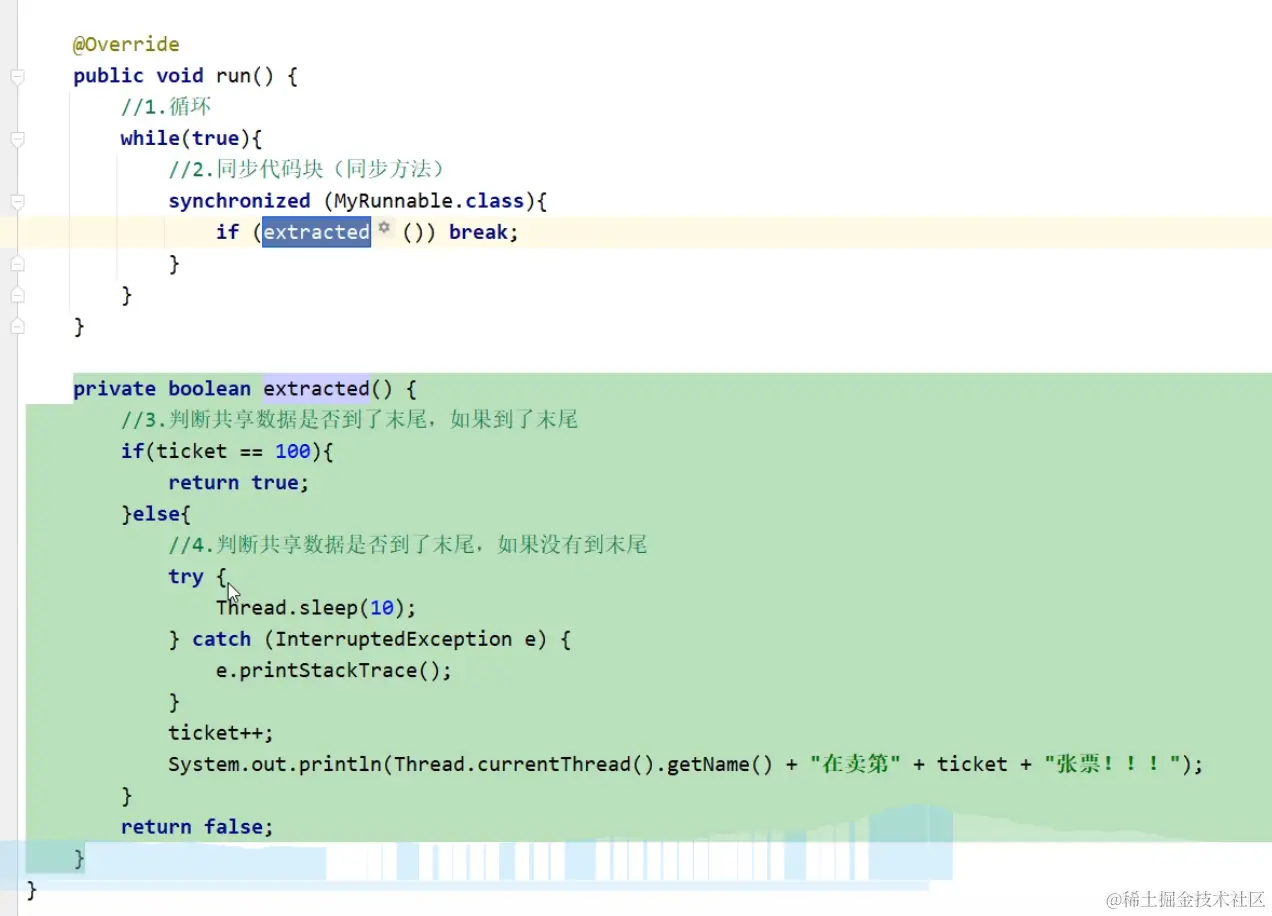Click the ticket++ statement
The height and width of the screenshot is (916, 1272).
click(221, 733)
